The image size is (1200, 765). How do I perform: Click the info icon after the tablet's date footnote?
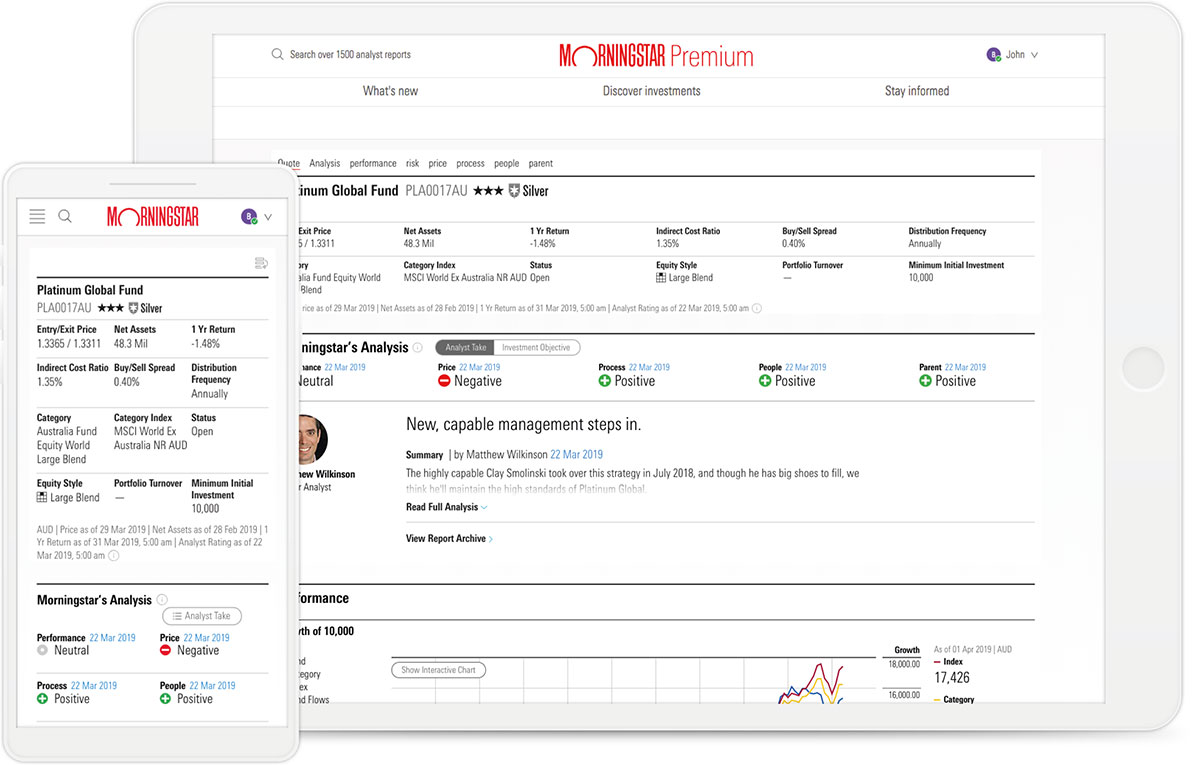(x=757, y=309)
